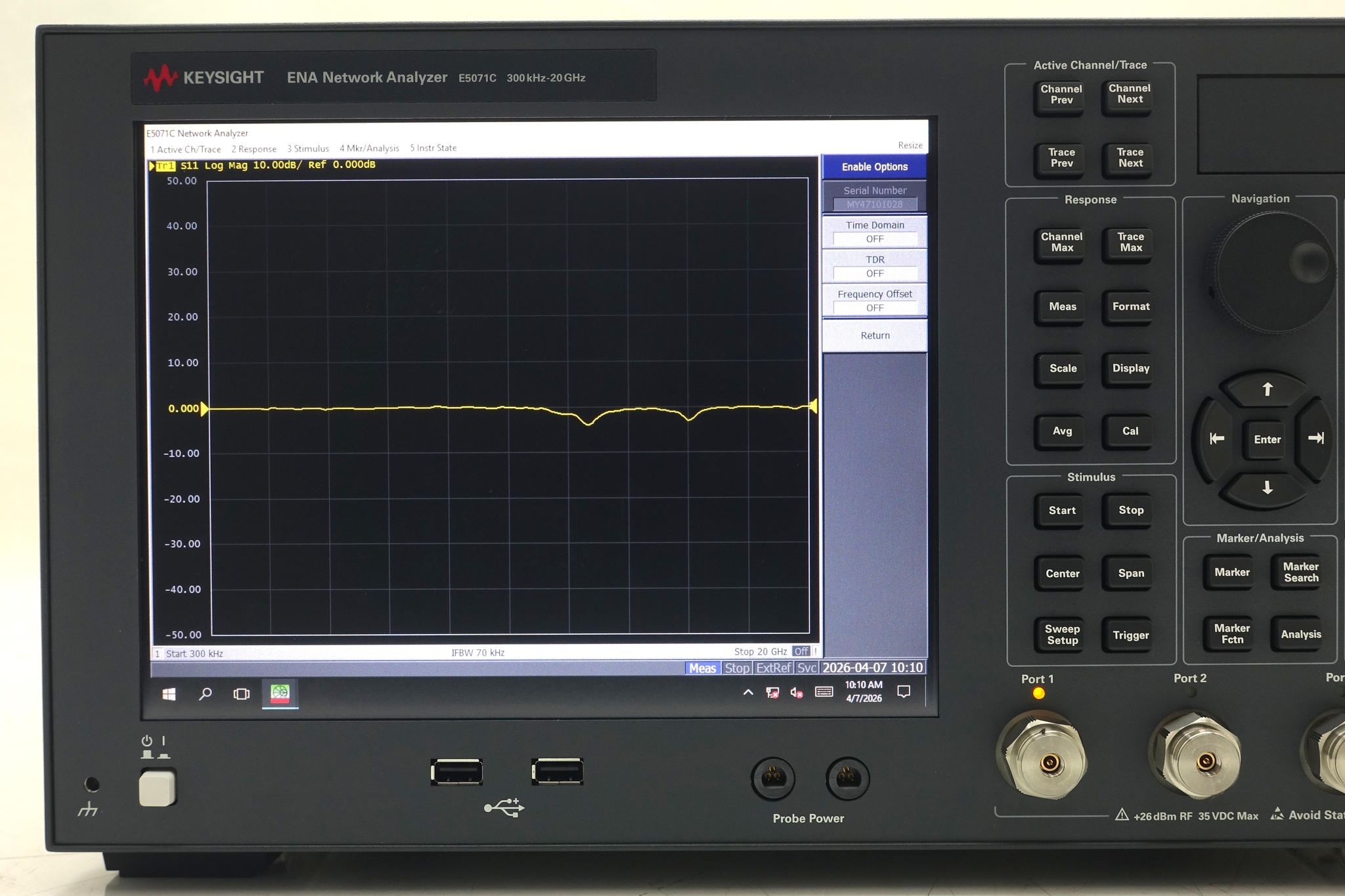Click the Stop 20 GHz status text
1345x896 pixels.
pos(761,652)
